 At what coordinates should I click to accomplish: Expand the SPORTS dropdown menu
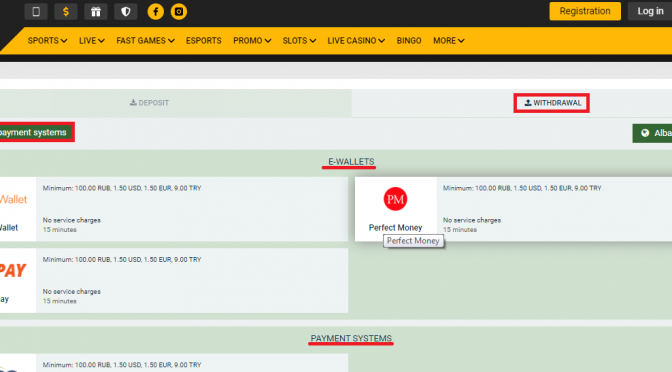47,41
